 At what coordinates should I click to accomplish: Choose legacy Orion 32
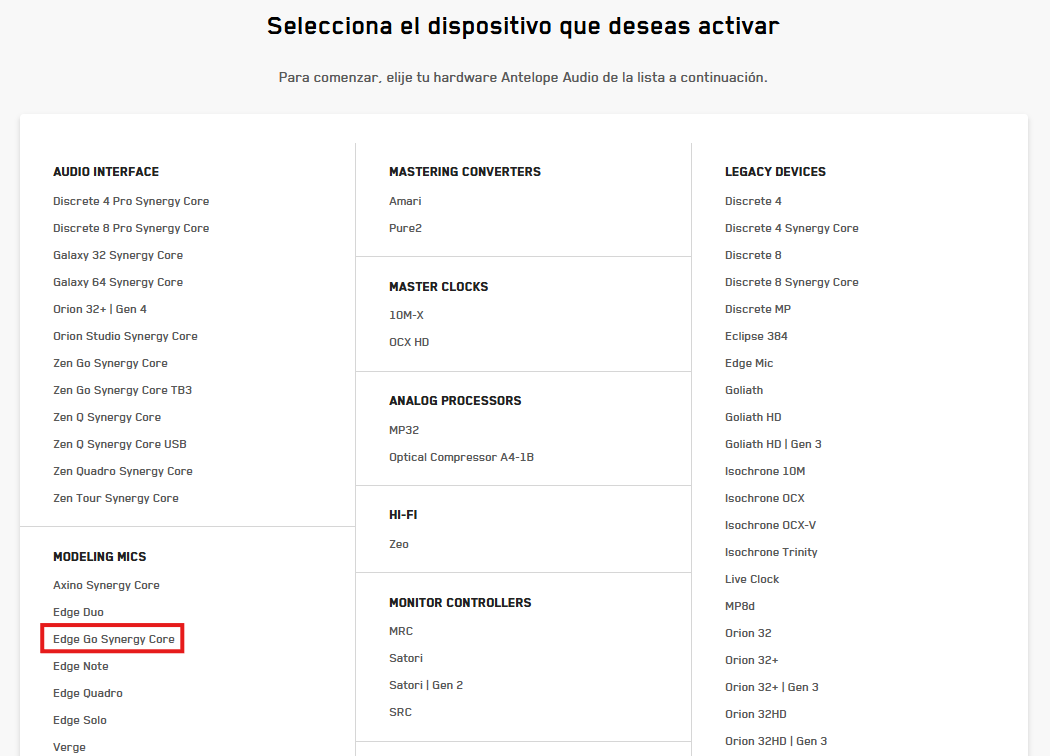click(748, 633)
